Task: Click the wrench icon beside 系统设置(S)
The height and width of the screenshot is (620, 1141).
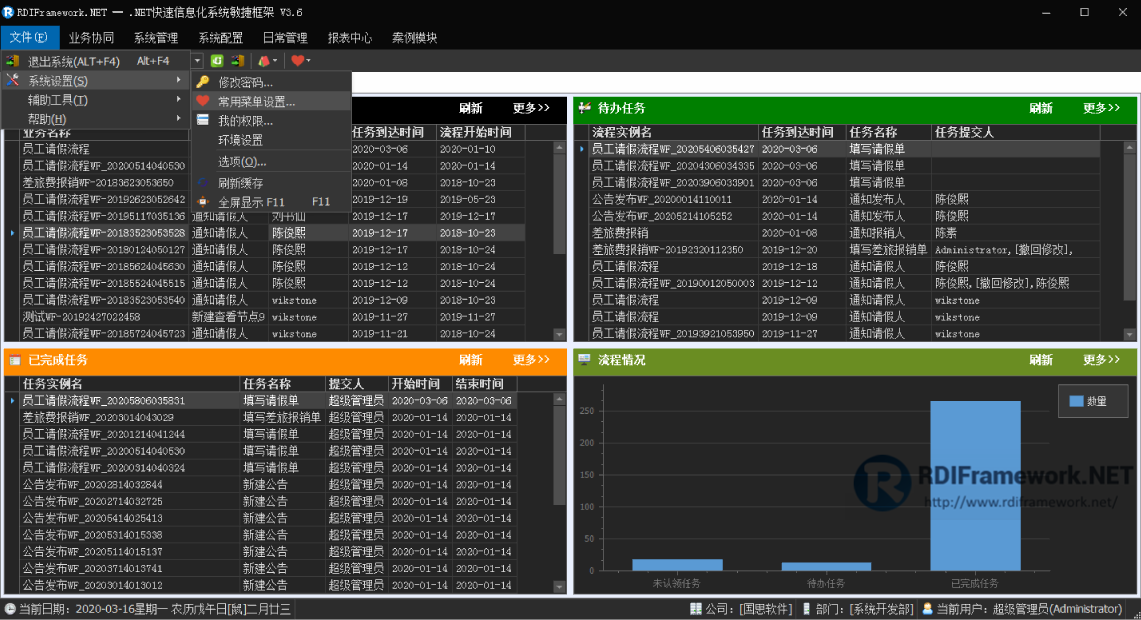Action: 12,80
